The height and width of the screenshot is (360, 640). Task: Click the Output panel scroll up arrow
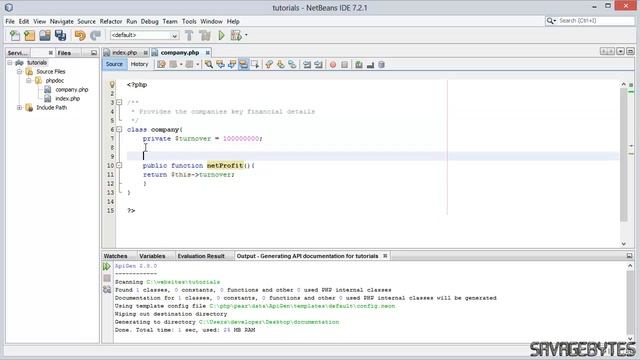[630, 266]
